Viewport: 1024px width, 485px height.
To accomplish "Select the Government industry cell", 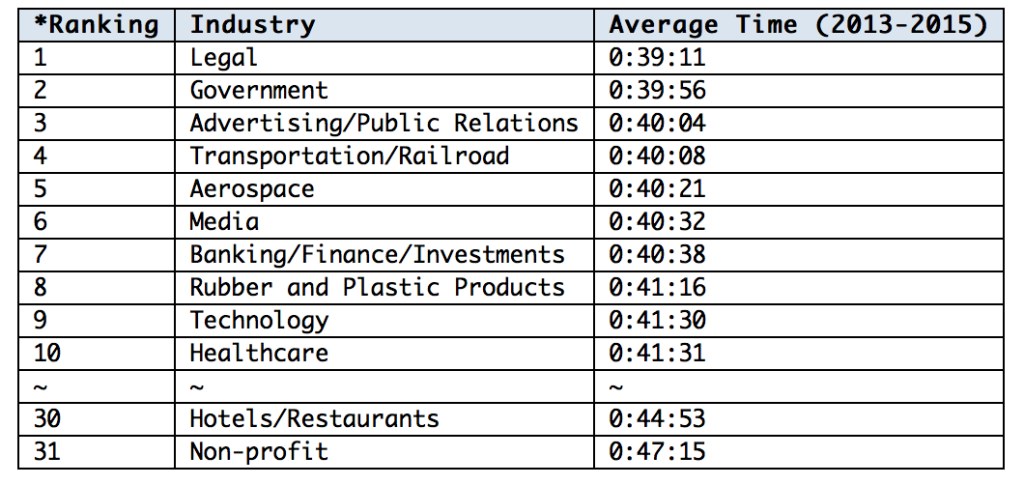I will click(x=259, y=91).
